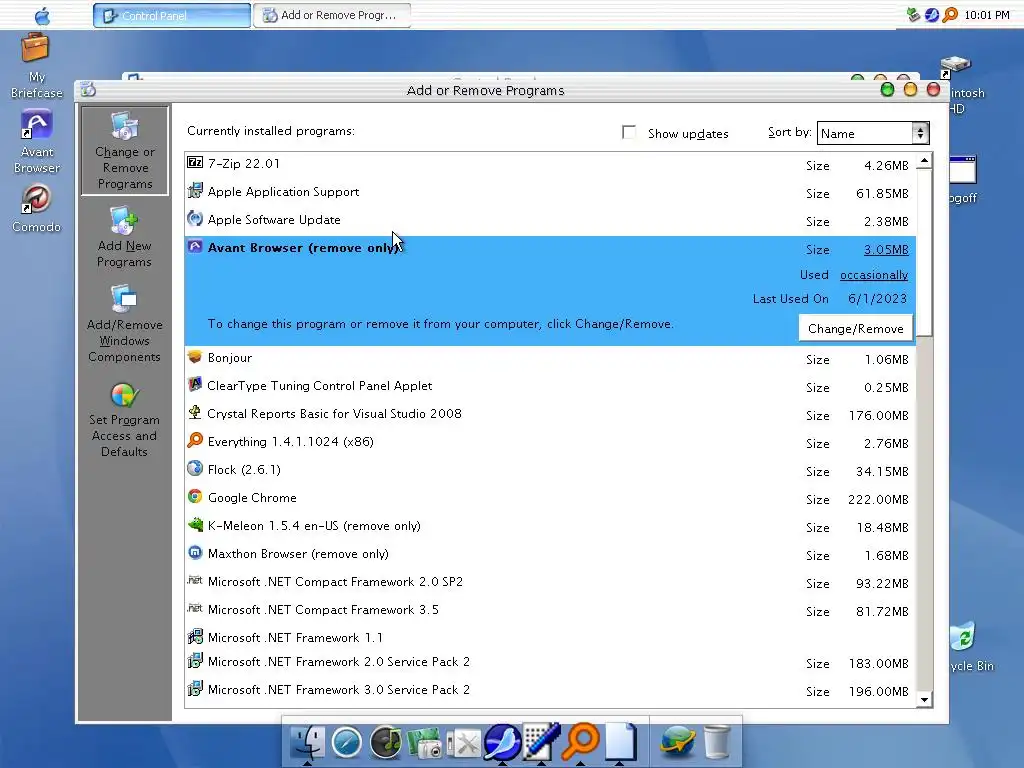Open System Preferences tools dock icon

click(x=464, y=743)
